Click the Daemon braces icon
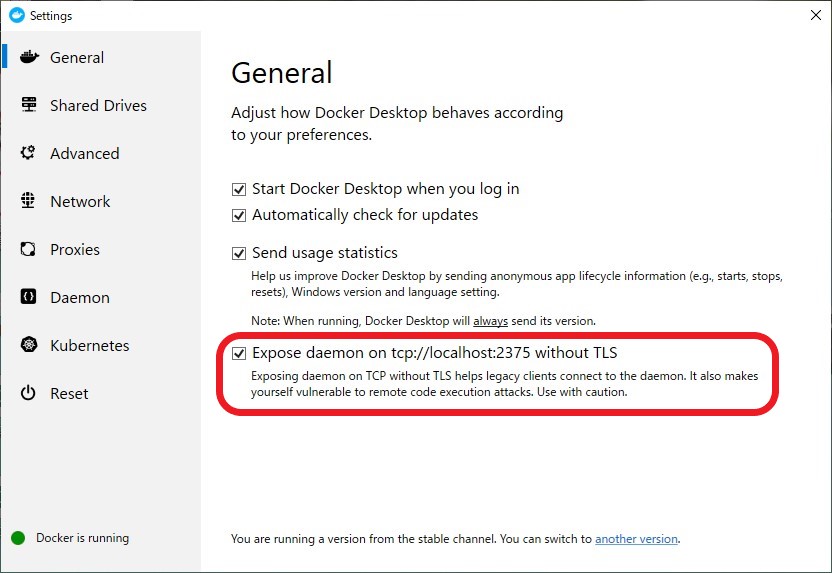 29,297
